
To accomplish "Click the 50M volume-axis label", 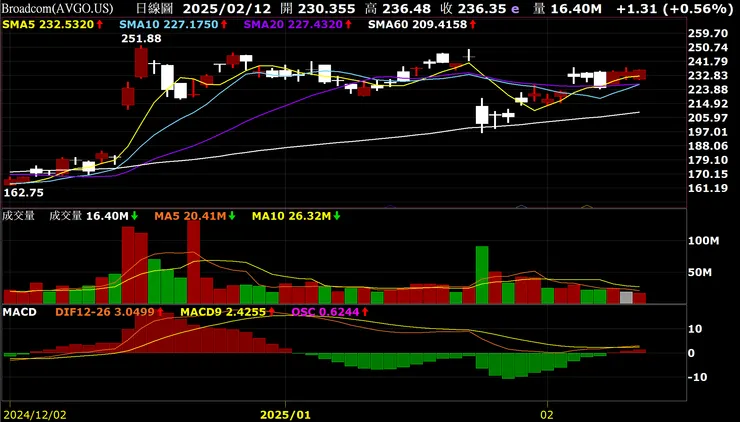I will [x=700, y=272].
